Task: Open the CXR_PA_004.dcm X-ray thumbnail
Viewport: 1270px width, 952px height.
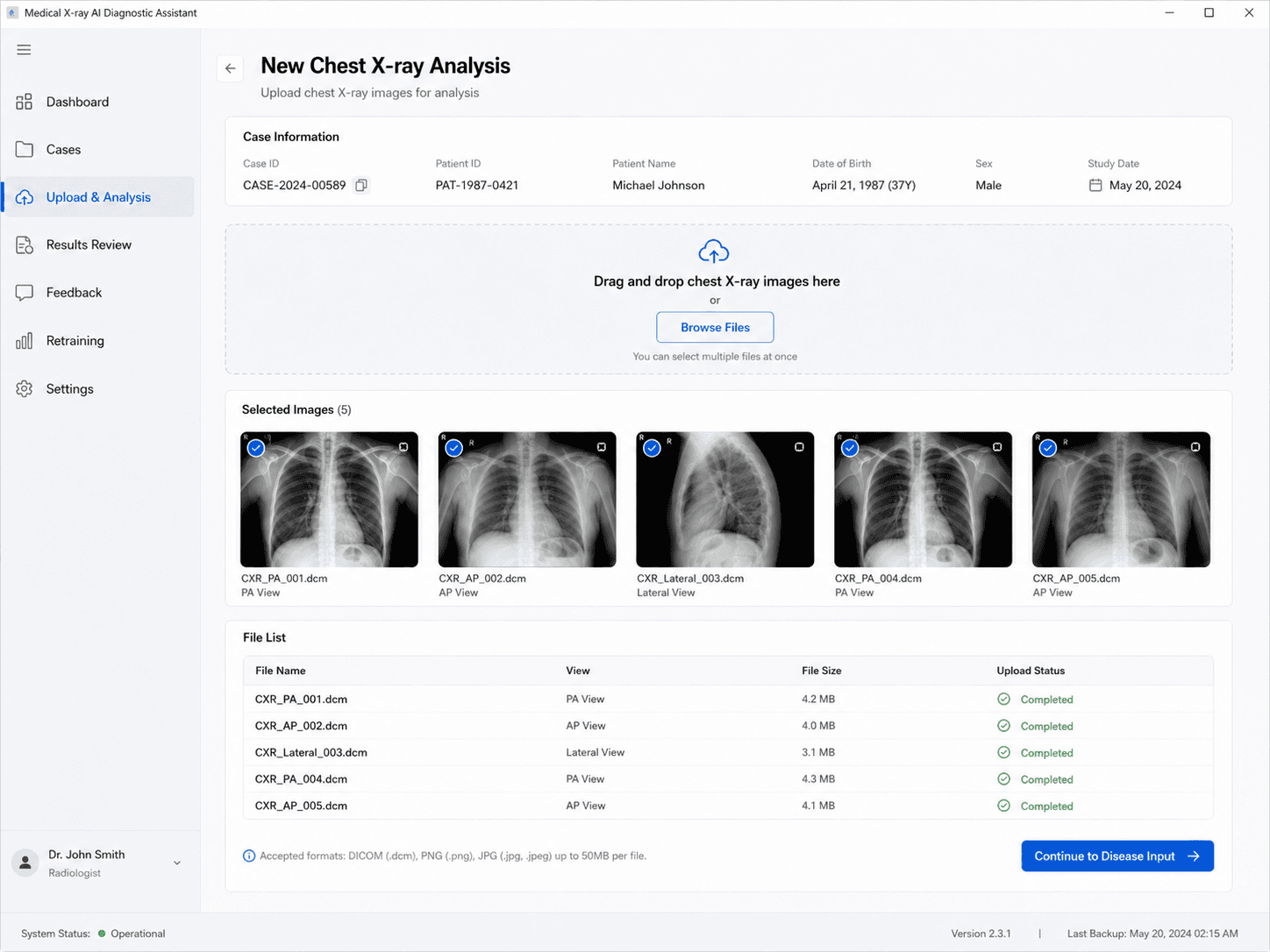Action: point(924,500)
